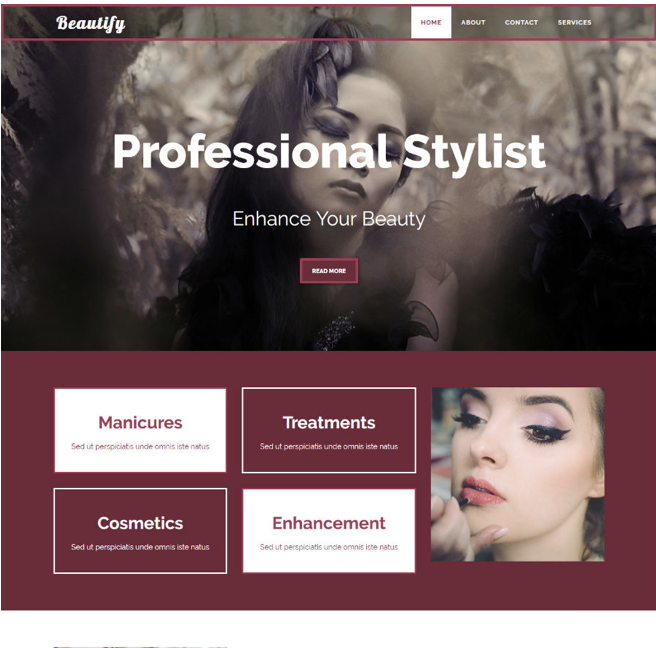Viewport: 656px width, 648px height.
Task: Click description text under Manicures
Action: tap(140, 446)
